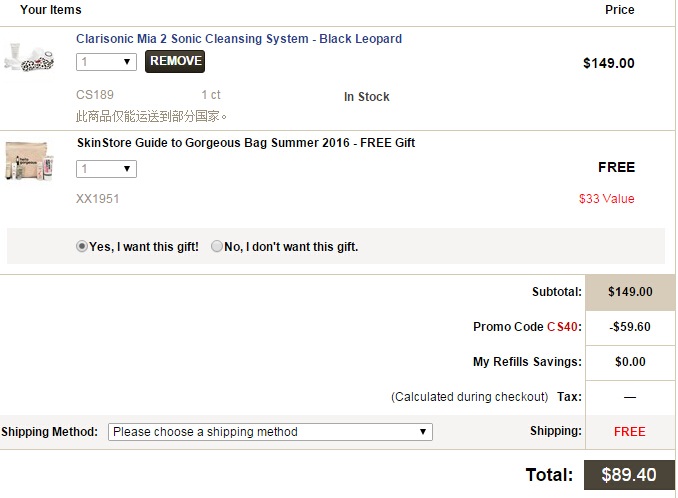Click the SkinStore Guide to Gorgeous Bag title
678x498 pixels.
point(246,143)
